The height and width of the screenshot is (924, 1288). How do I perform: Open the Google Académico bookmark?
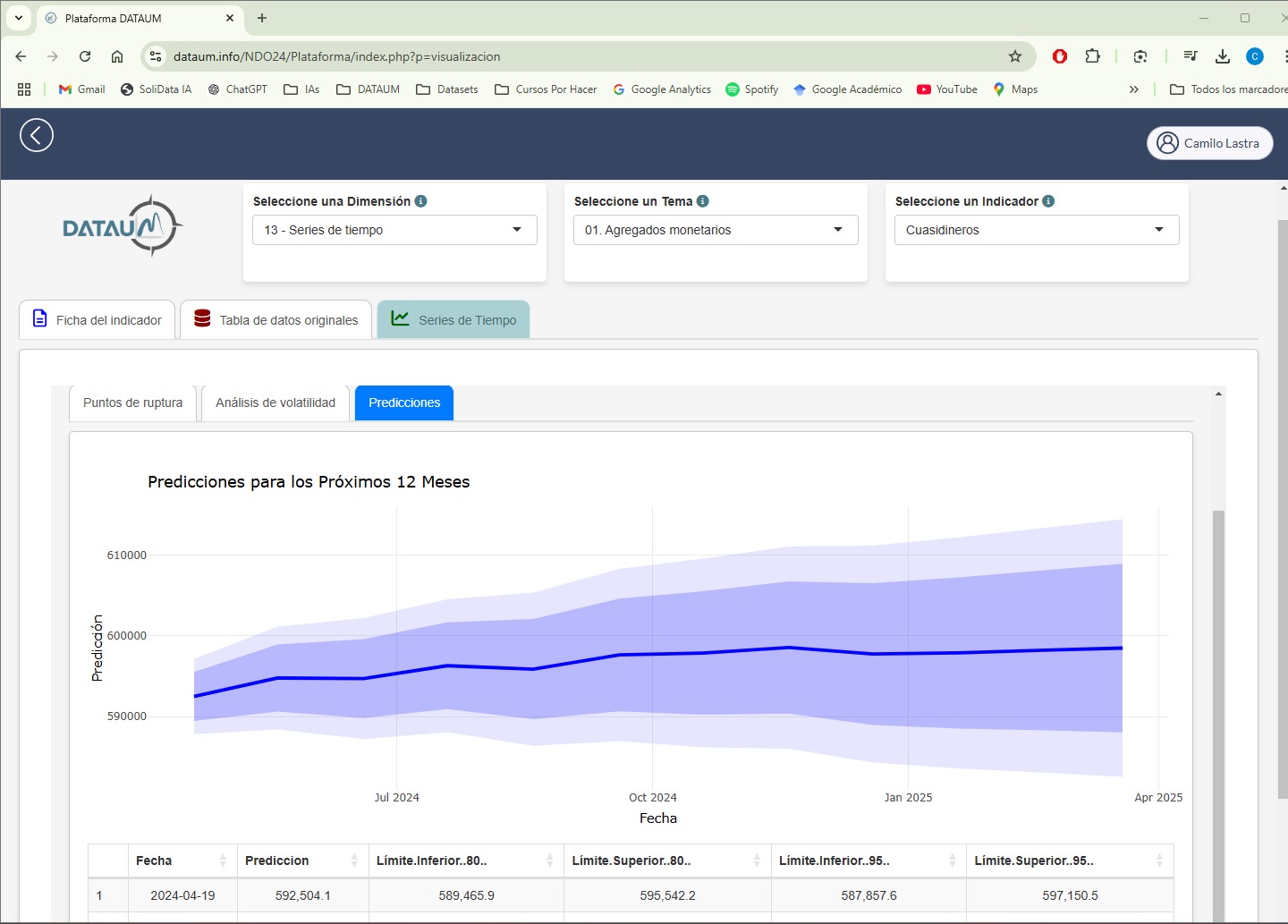point(847,89)
